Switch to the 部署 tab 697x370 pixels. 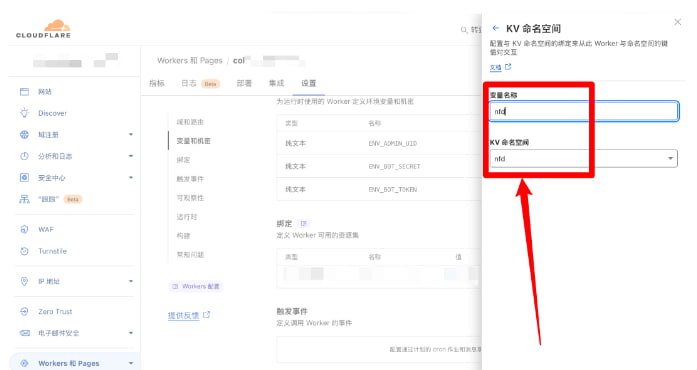(244, 83)
